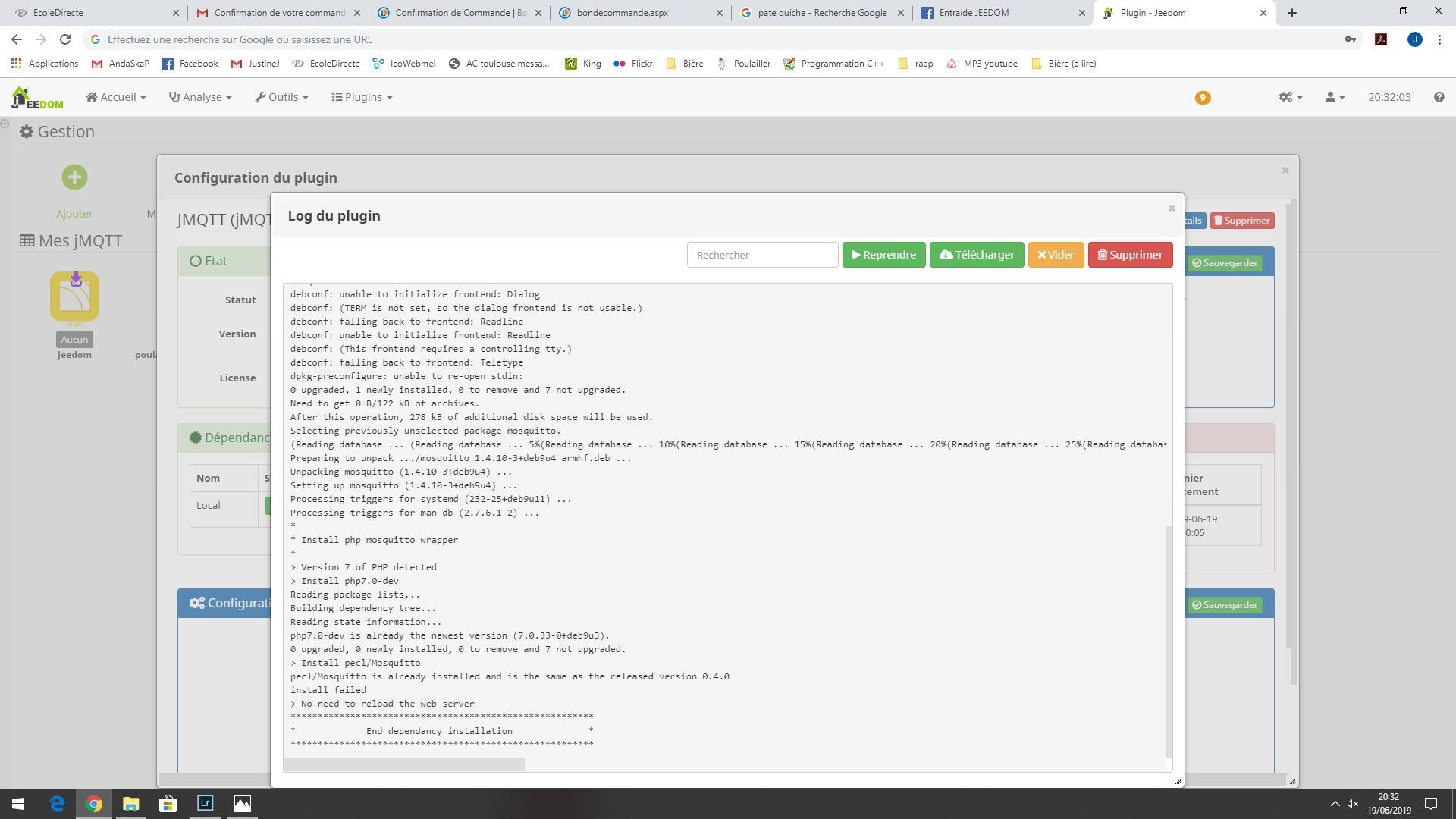Viewport: 1456px width, 819px height.
Task: Open Microsoft Edge from taskbar
Action: [57, 804]
